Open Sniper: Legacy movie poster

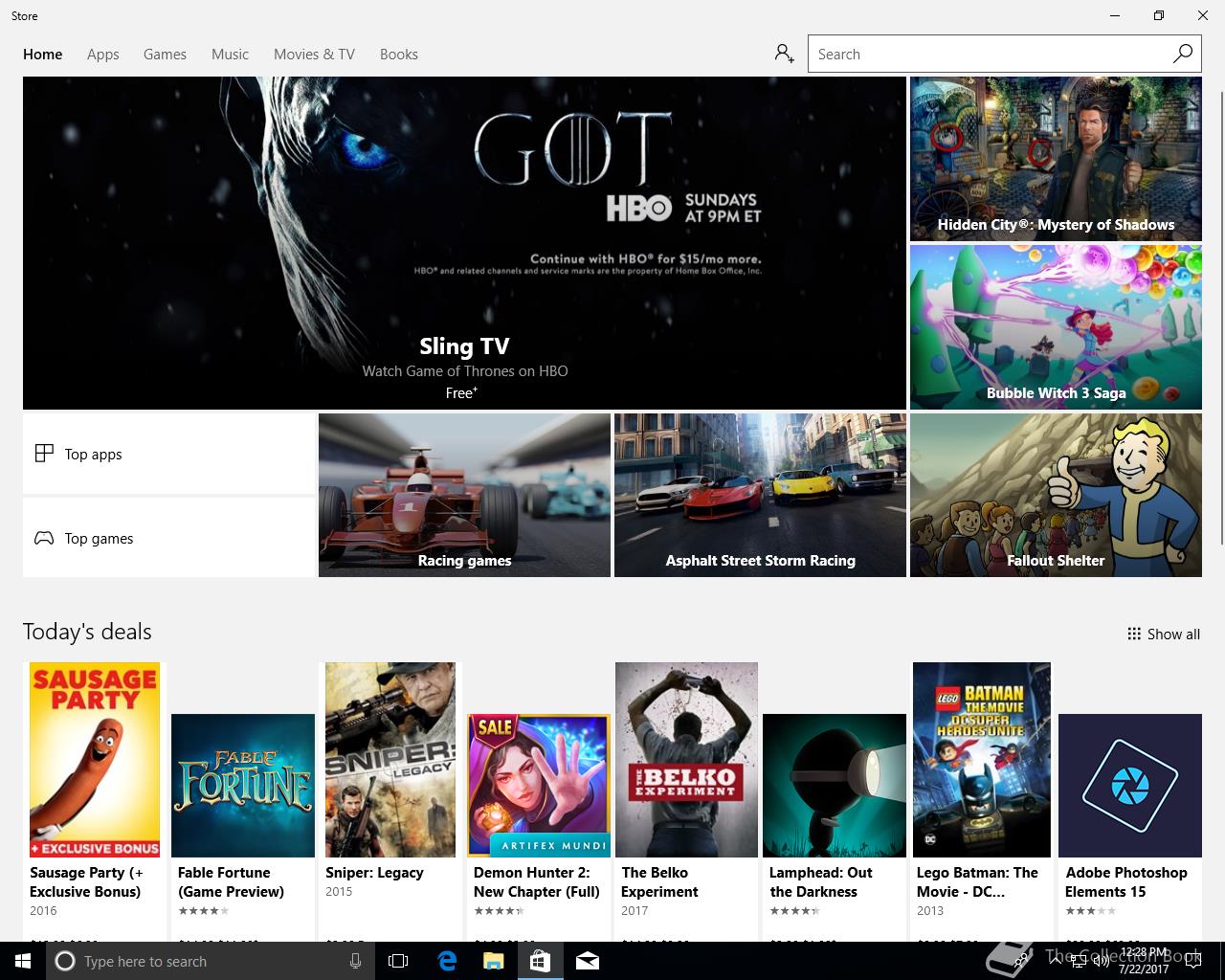pos(390,760)
